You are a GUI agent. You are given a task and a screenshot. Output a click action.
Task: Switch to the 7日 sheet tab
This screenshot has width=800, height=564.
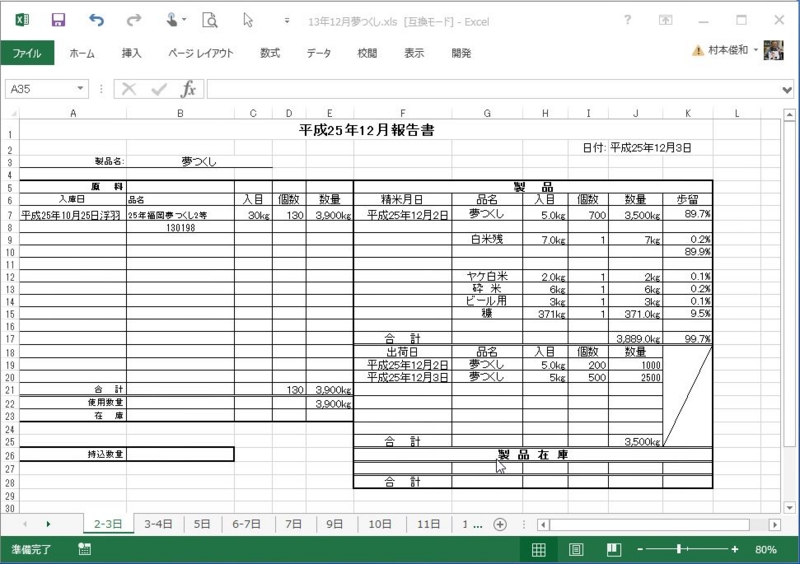pos(293,524)
